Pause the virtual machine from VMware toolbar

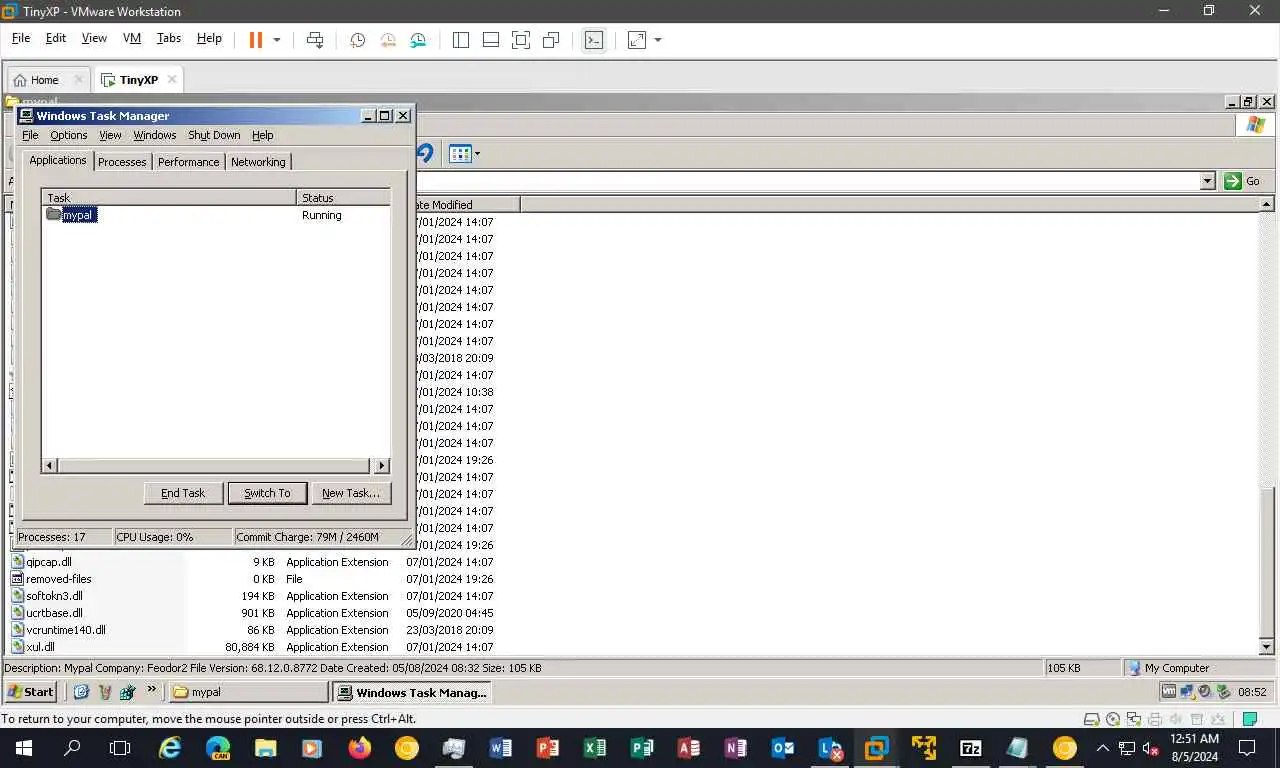point(255,40)
